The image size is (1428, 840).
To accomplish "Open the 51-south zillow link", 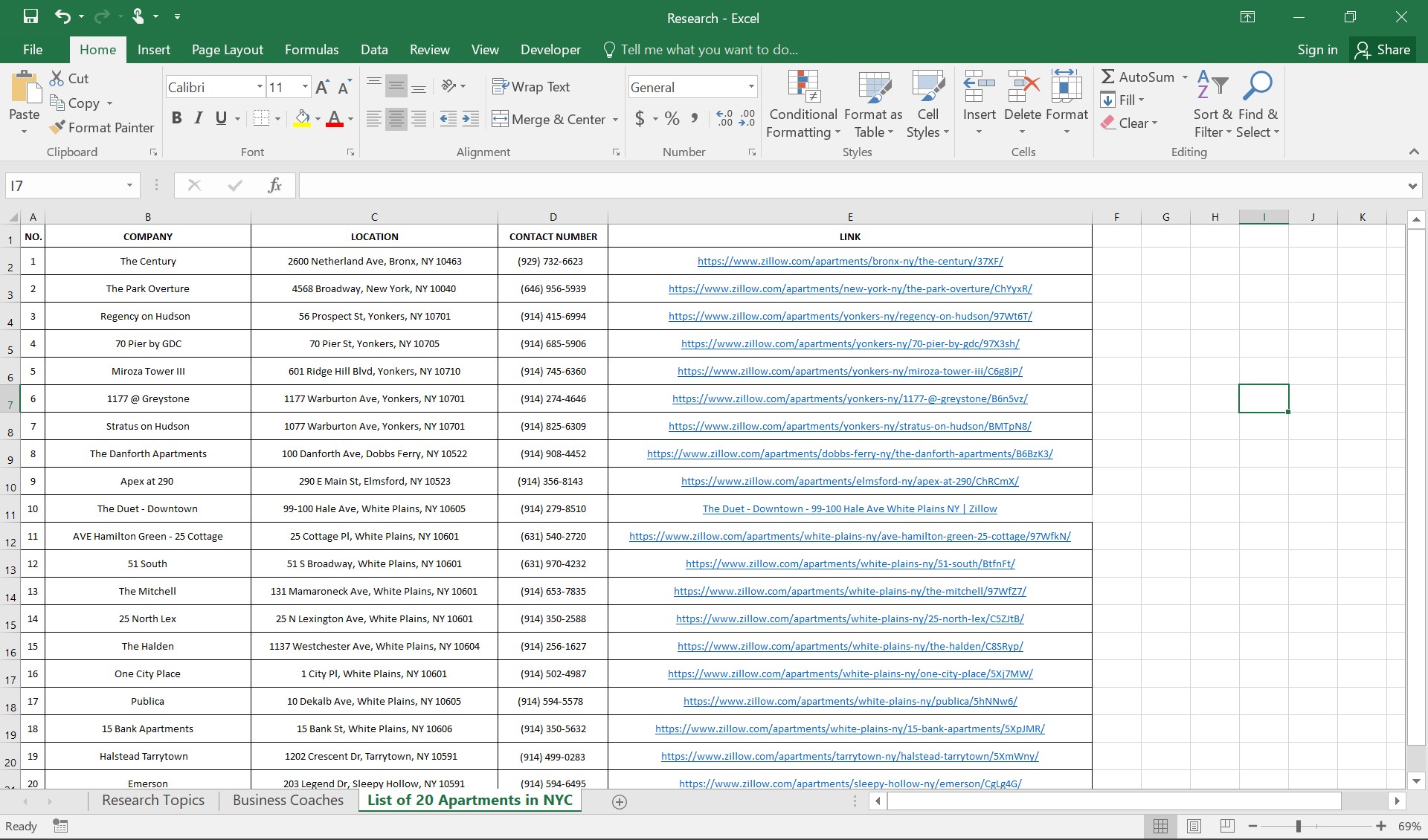I will tap(850, 564).
